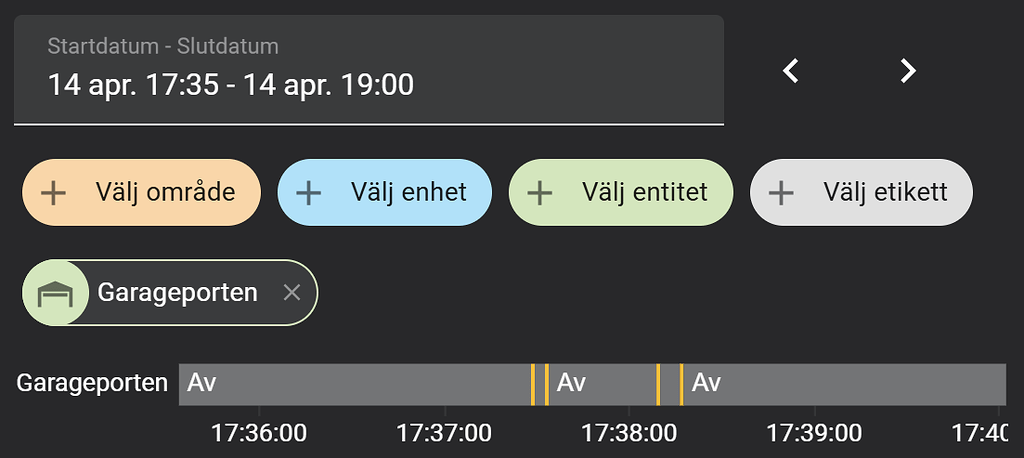Viewport: 1024px width, 458px height.
Task: Click plus icon on Välj enhet
Action: (x=309, y=192)
